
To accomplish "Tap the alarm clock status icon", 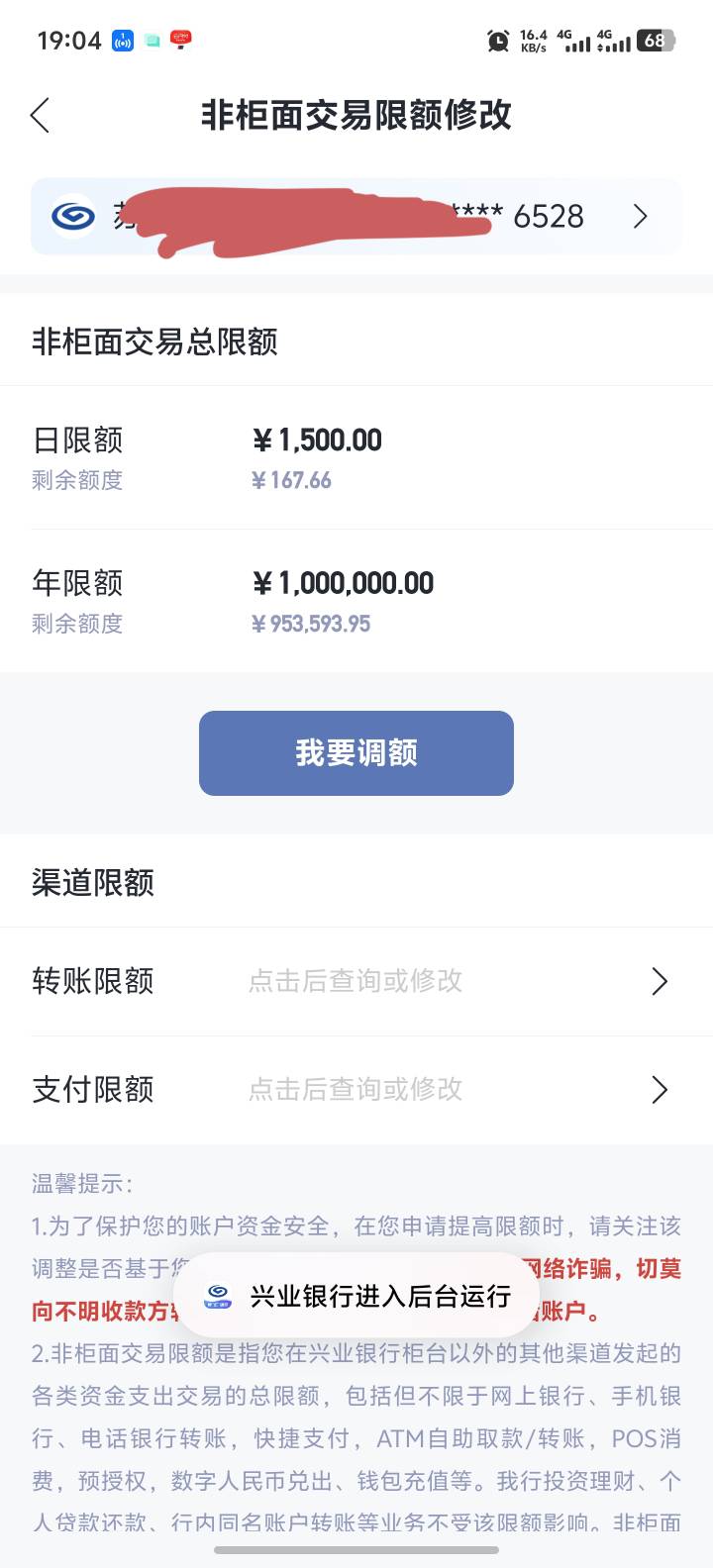I will (x=498, y=41).
